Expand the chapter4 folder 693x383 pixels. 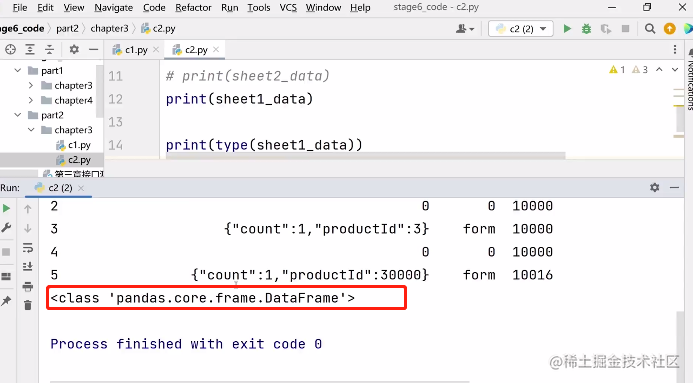click(31, 100)
